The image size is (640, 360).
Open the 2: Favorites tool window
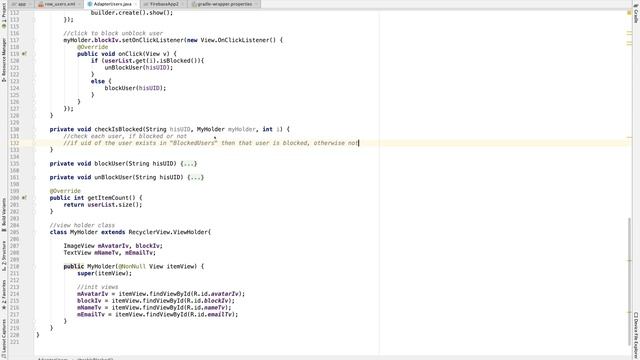(x=4, y=294)
